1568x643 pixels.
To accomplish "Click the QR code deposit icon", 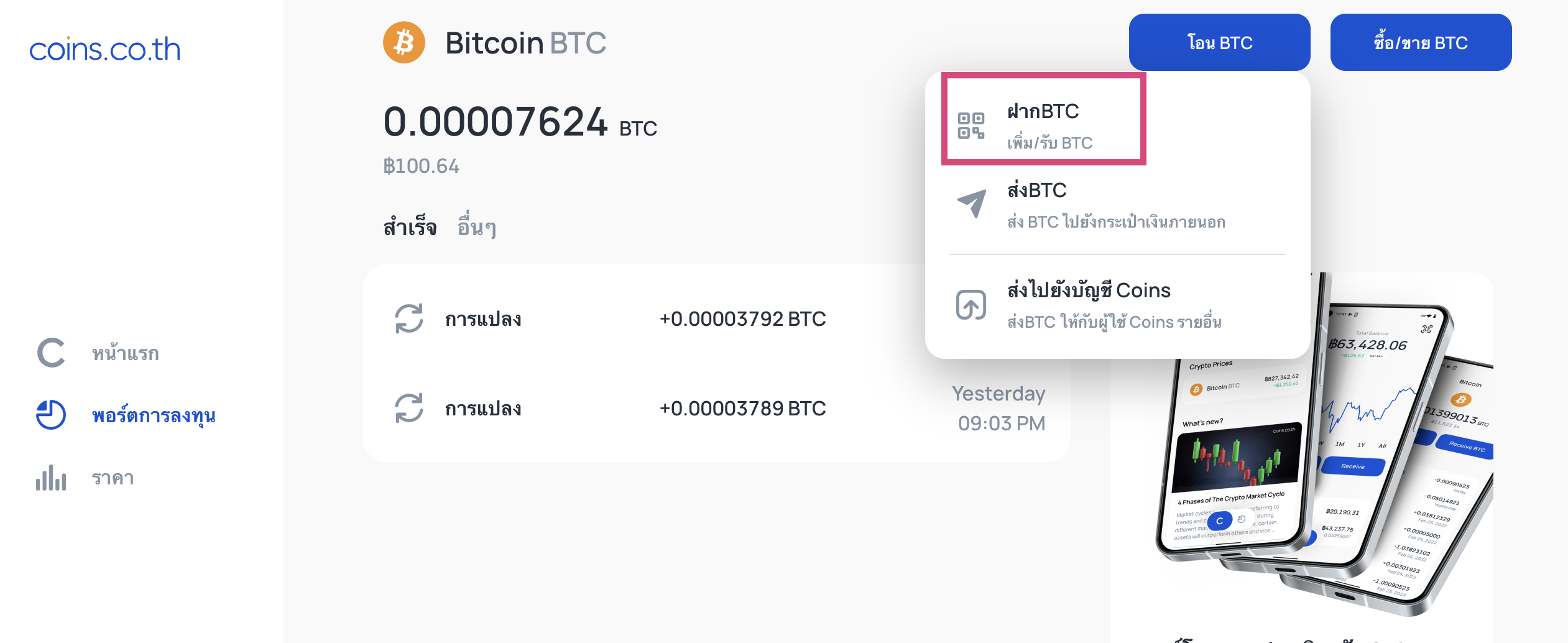I will [x=971, y=126].
